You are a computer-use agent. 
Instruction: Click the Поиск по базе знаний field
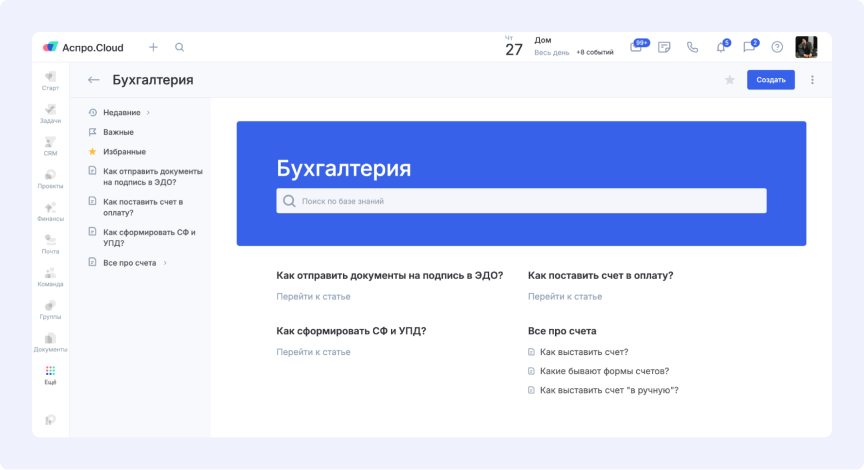coord(521,201)
